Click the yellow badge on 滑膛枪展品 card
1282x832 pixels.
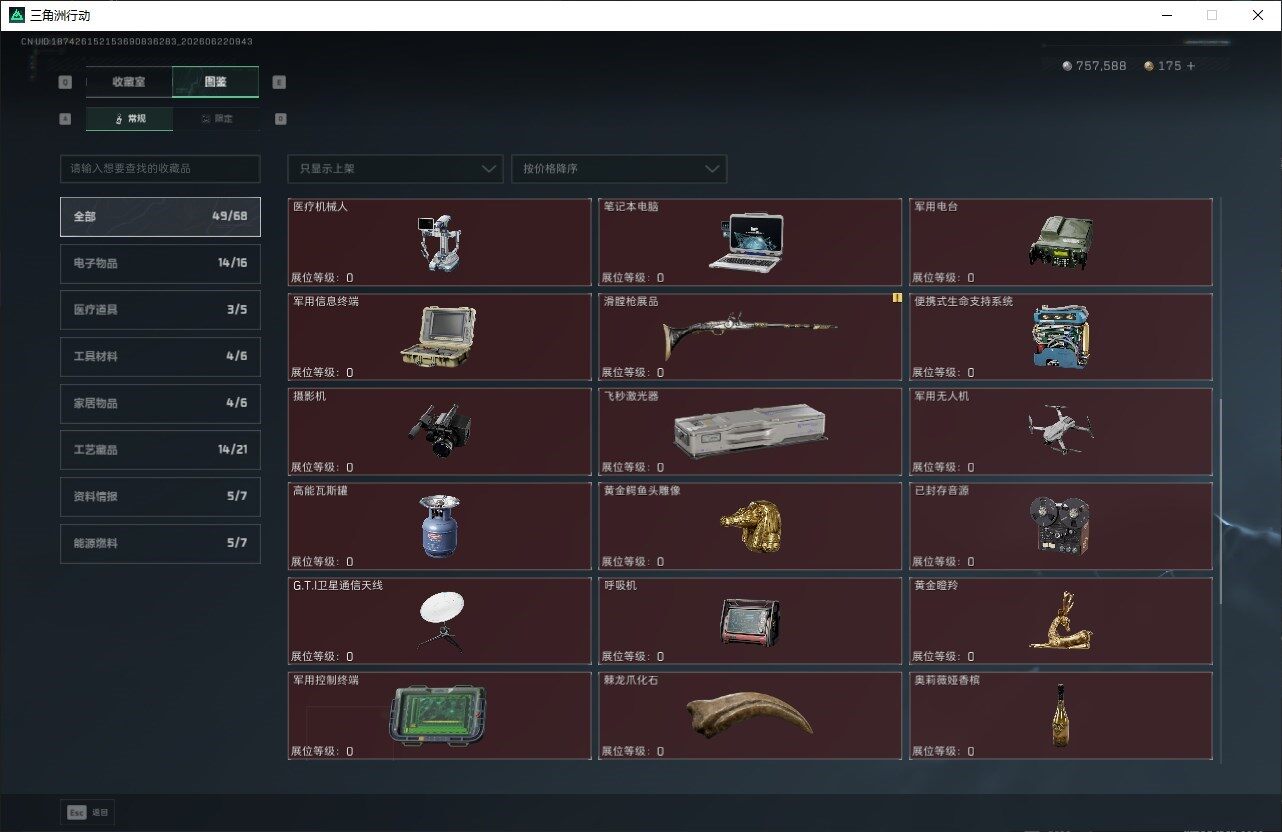coord(897,298)
